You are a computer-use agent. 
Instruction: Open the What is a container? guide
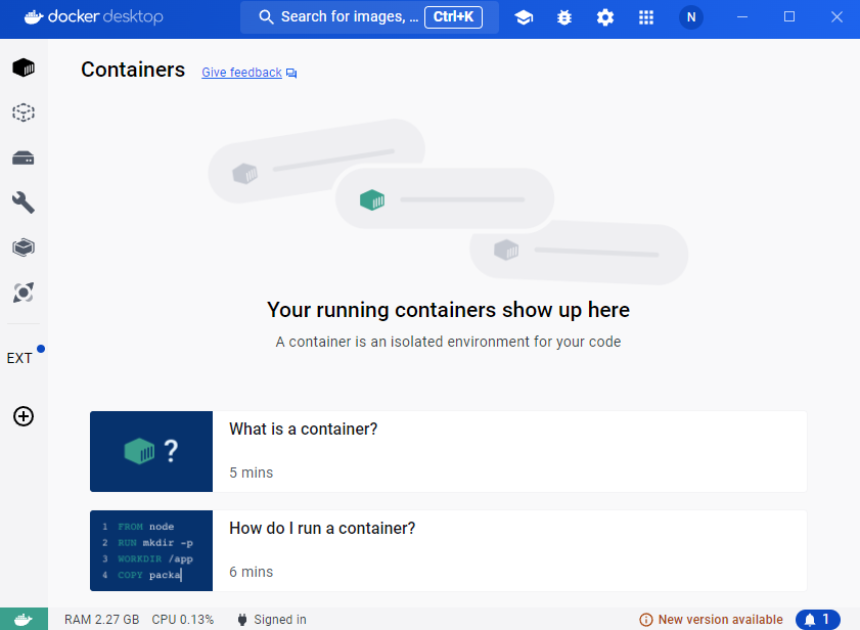point(448,451)
